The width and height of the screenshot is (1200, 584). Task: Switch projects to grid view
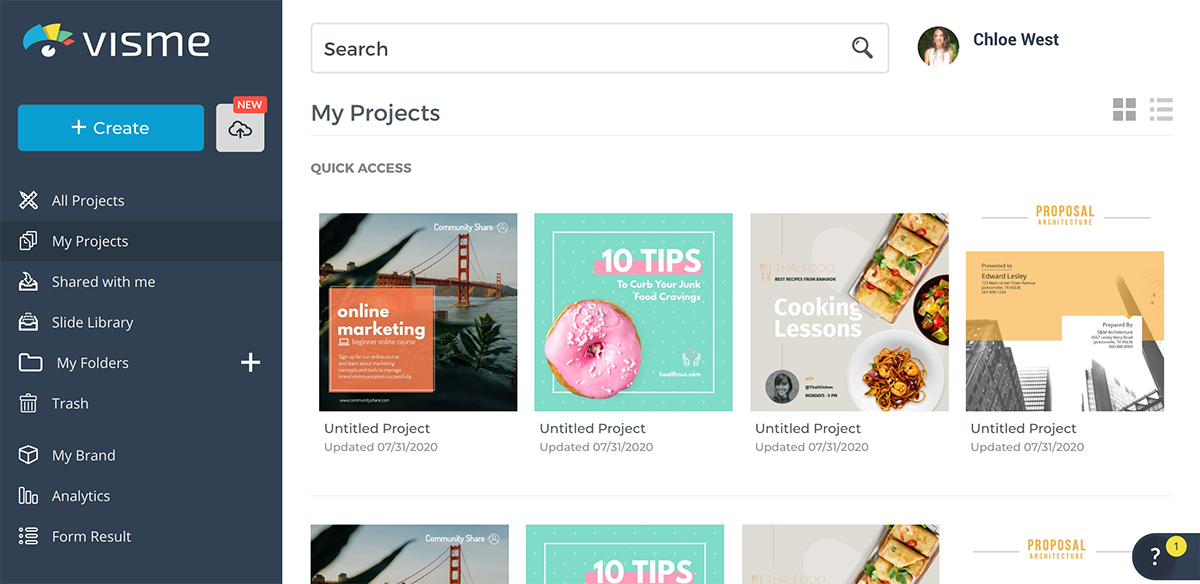pyautogui.click(x=1124, y=110)
